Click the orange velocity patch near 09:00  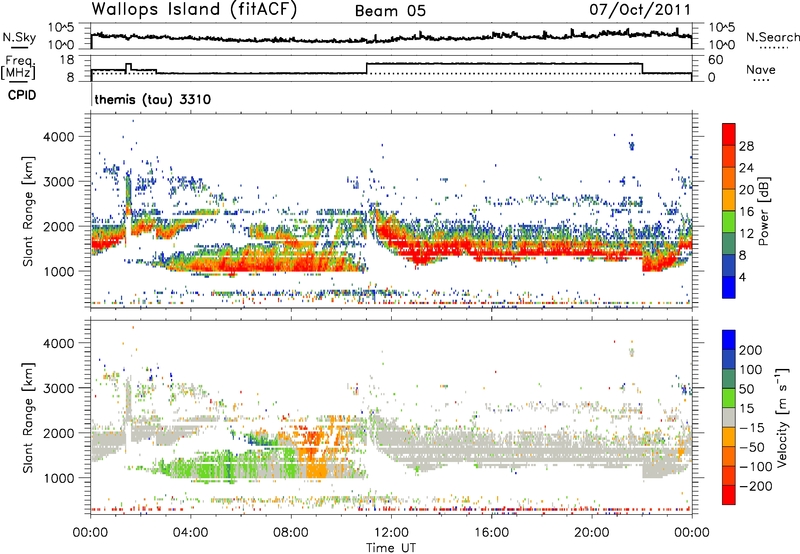(x=318, y=468)
